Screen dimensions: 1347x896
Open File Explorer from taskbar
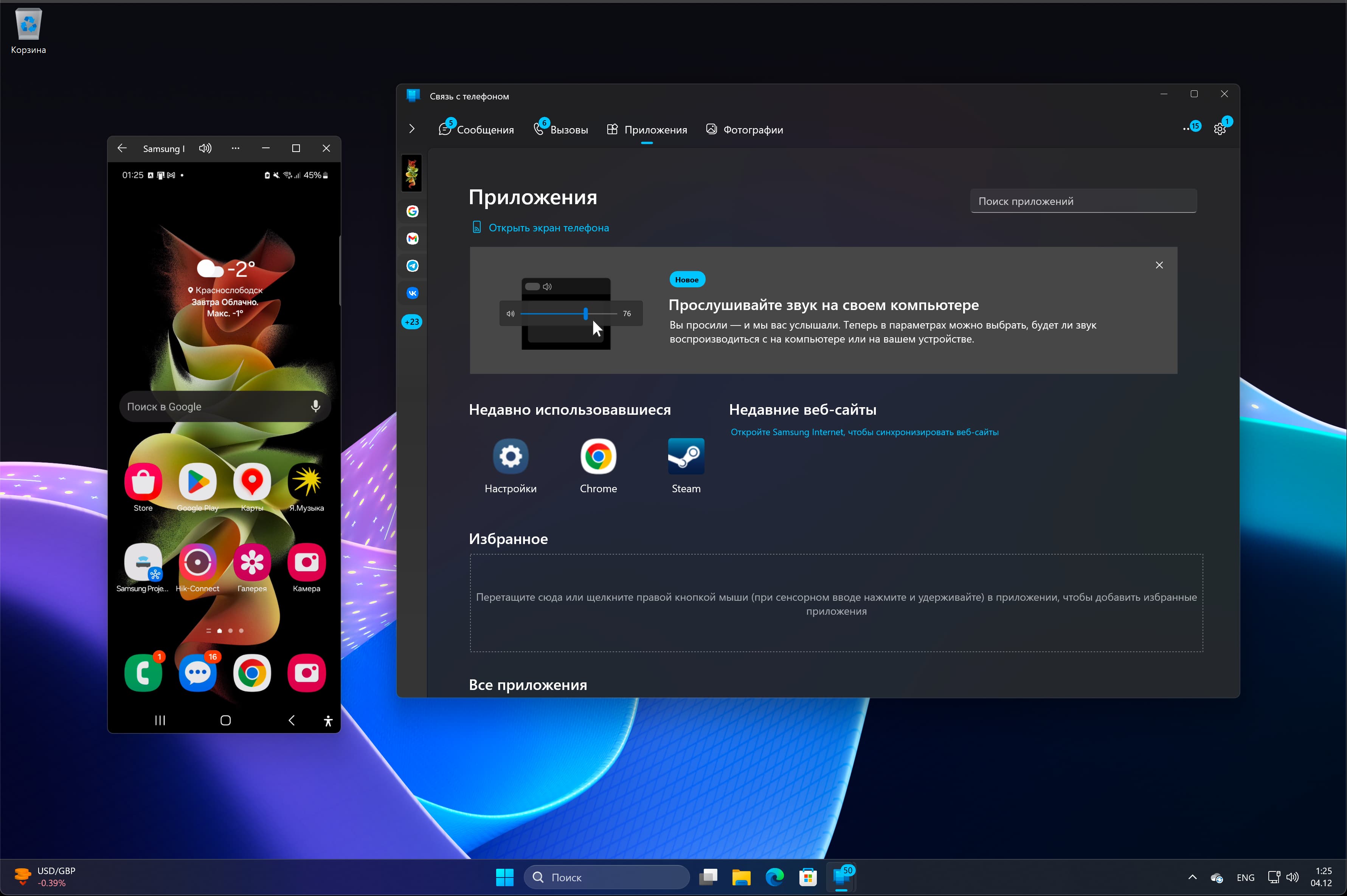point(741,877)
